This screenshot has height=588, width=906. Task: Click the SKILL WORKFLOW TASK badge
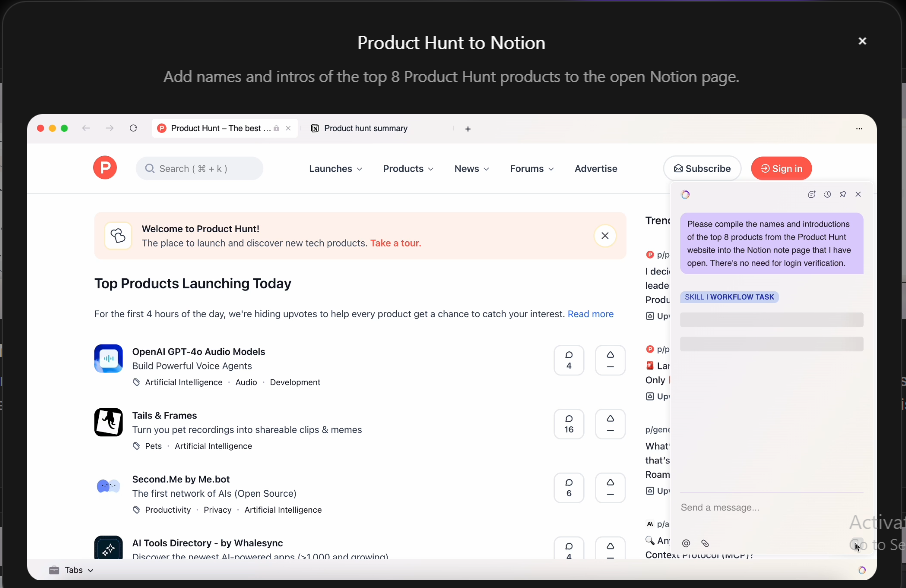(x=729, y=296)
